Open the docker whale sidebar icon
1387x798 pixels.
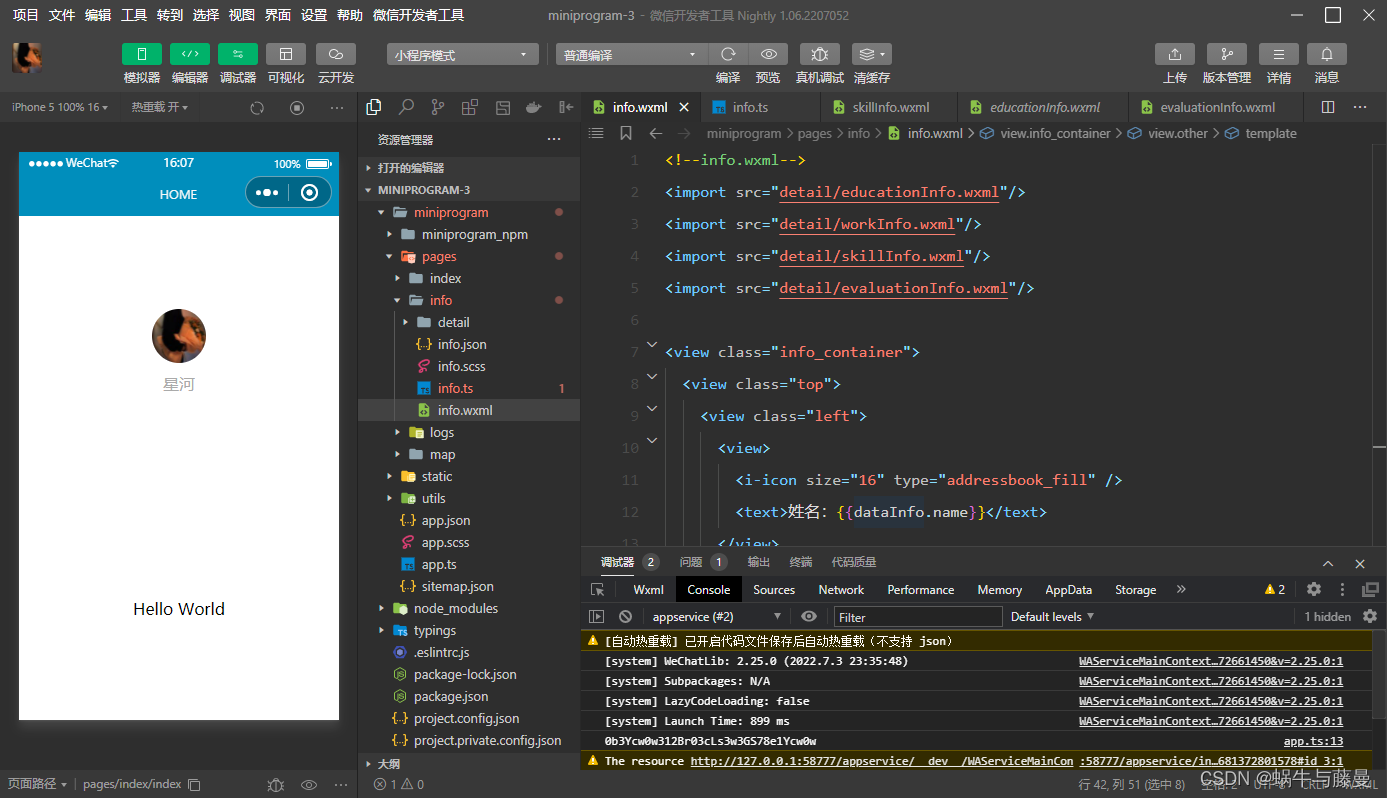coord(534,107)
